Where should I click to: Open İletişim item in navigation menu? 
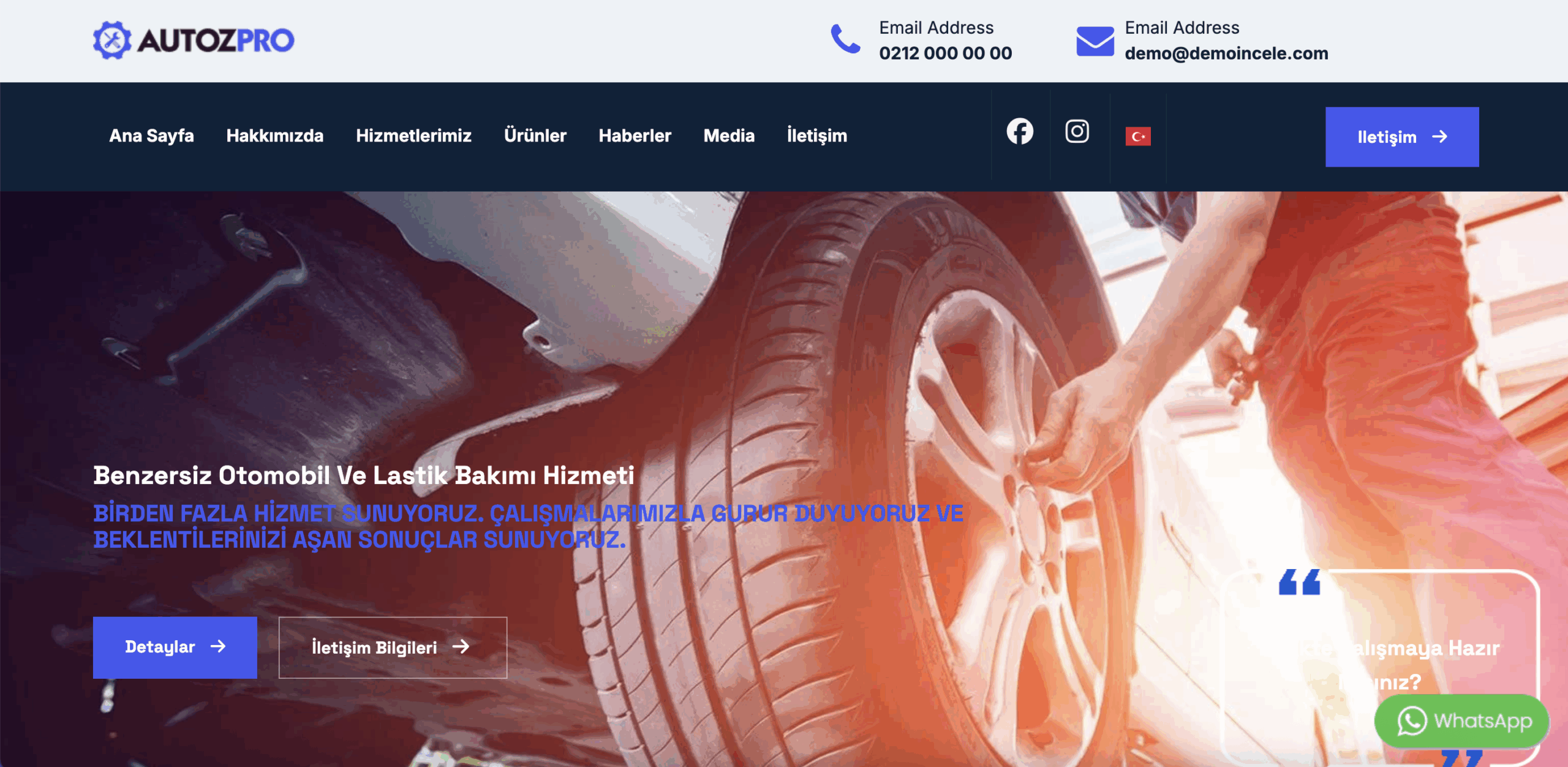pyautogui.click(x=817, y=135)
